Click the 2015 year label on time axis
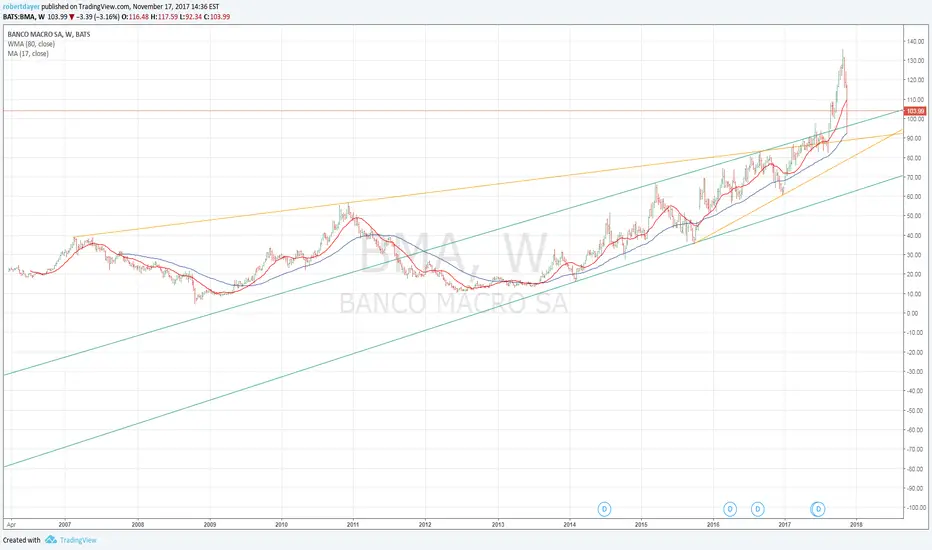Image resolution: width=932 pixels, height=550 pixels. [x=641, y=524]
